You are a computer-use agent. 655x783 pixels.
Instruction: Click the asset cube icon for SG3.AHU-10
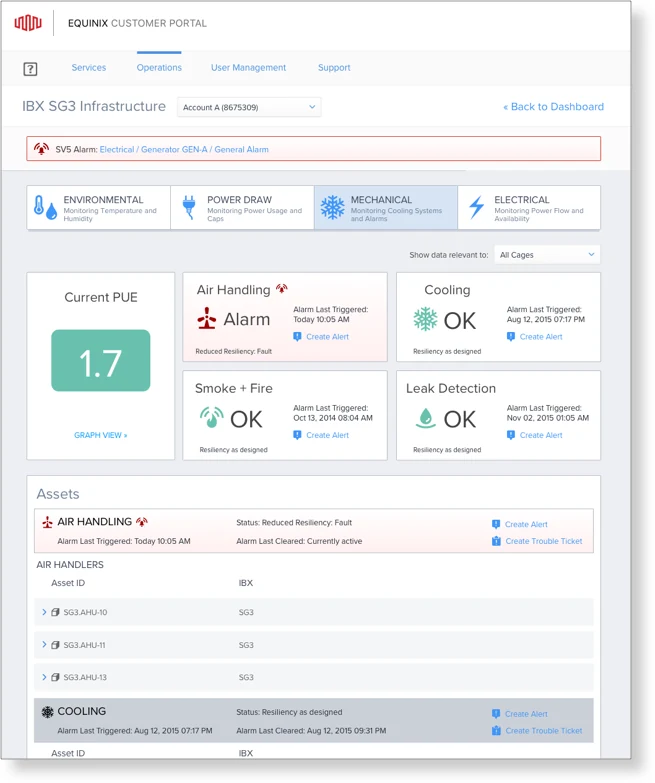[x=55, y=612]
